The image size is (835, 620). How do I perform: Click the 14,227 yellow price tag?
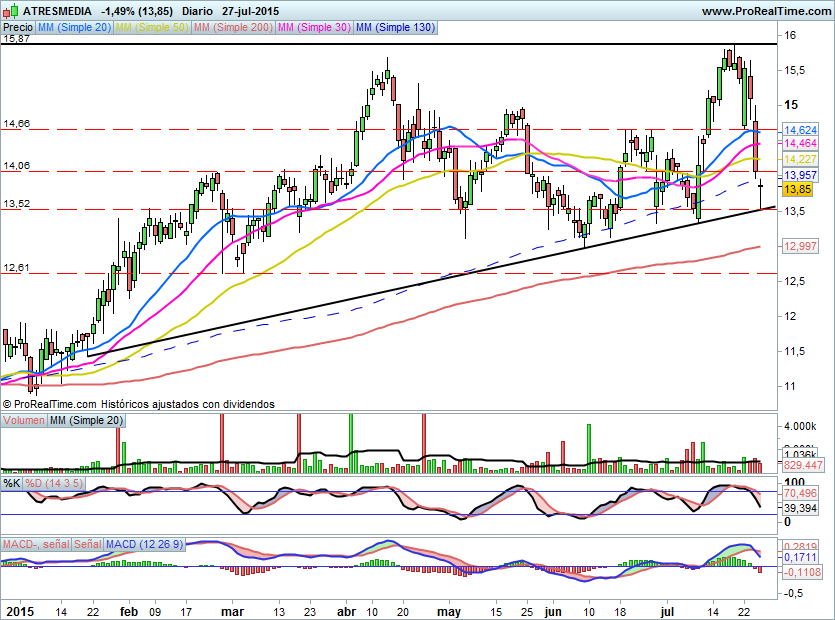coord(800,159)
